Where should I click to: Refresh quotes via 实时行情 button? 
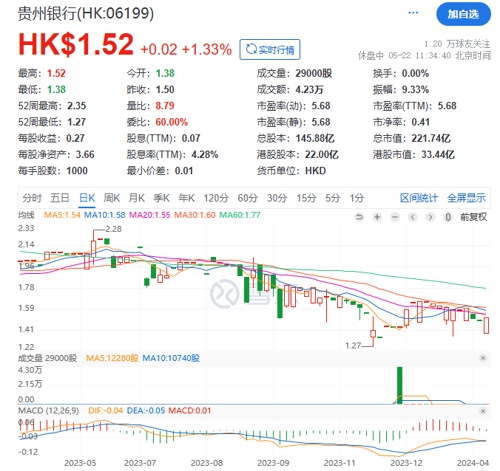pos(270,49)
